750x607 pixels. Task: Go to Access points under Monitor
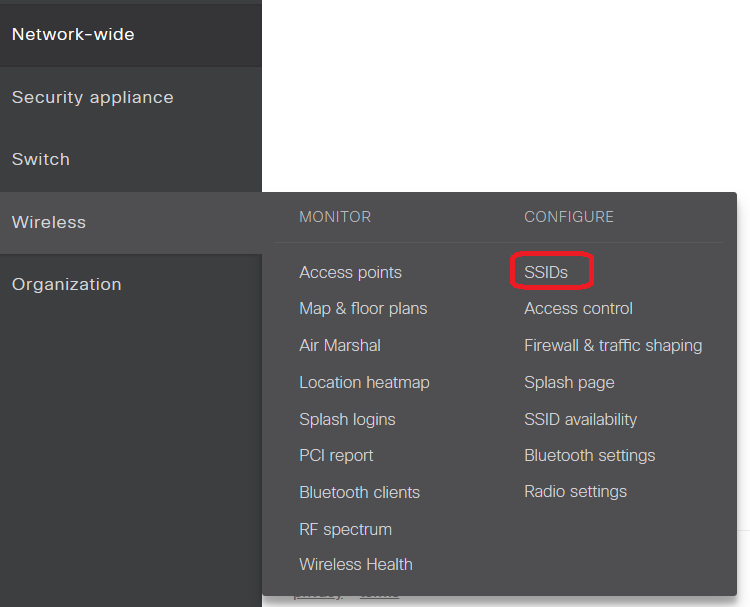[350, 272]
